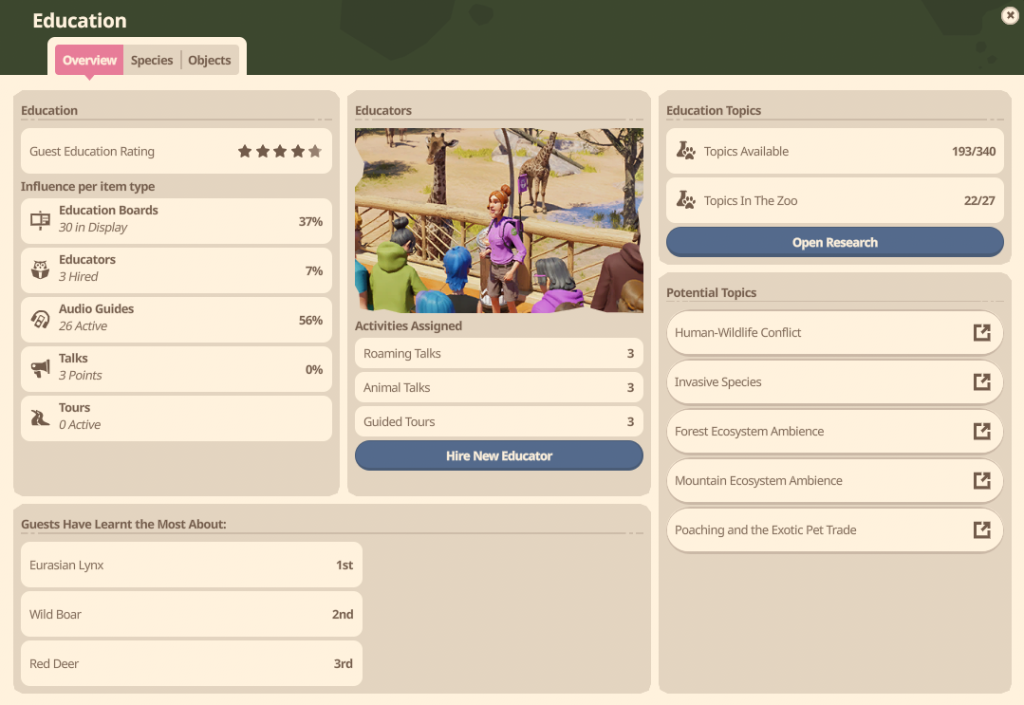The width and height of the screenshot is (1024, 705).
Task: Click the Audio Guides headphone icon
Action: coord(40,319)
